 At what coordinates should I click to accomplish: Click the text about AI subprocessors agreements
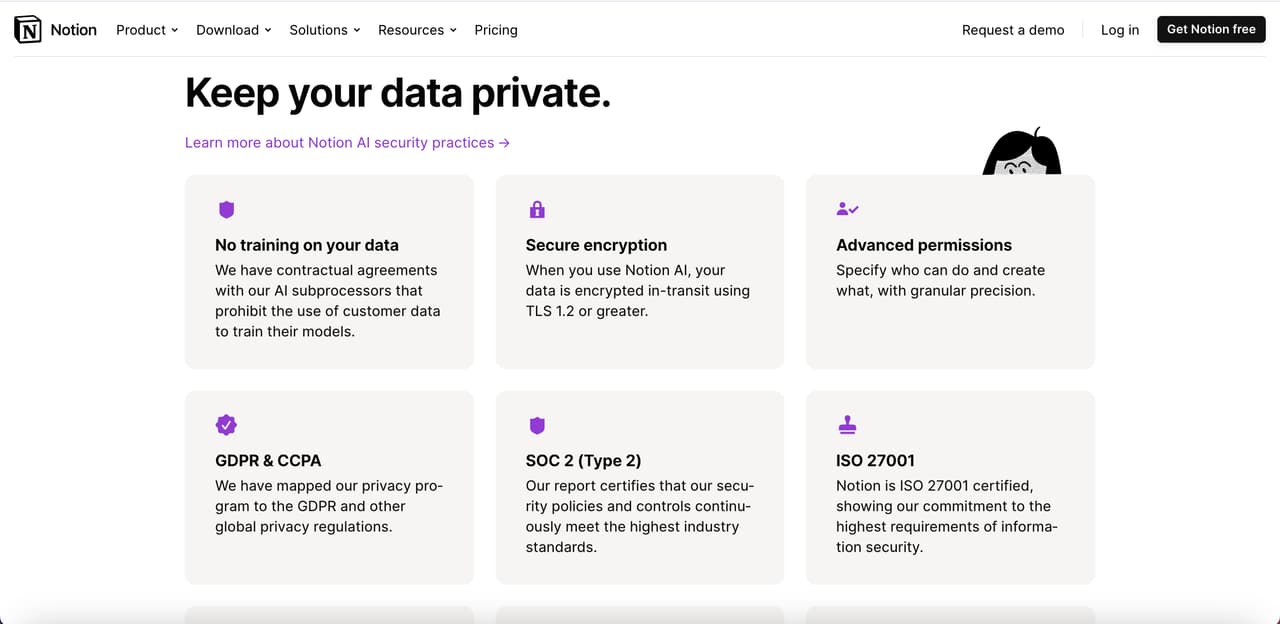[x=328, y=301]
